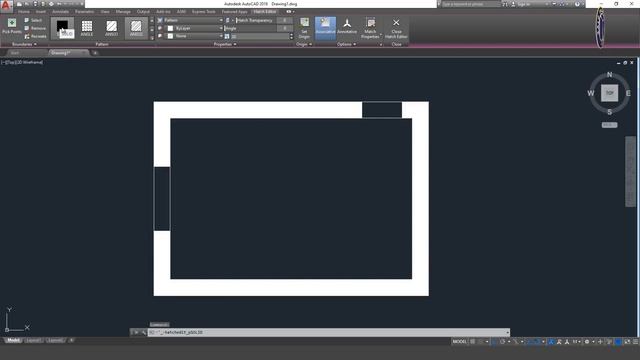
Task: Open the Manage ribbon tab
Action: pos(123,12)
